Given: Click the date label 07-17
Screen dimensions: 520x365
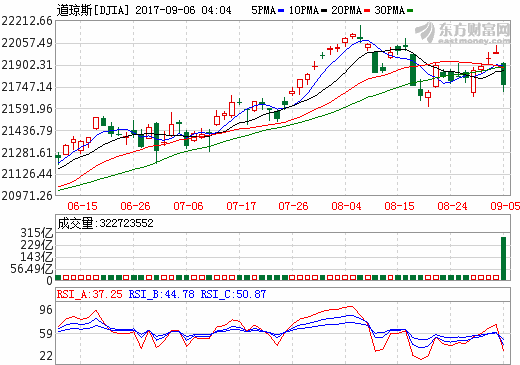Looking at the screenshot, I should [241, 206].
